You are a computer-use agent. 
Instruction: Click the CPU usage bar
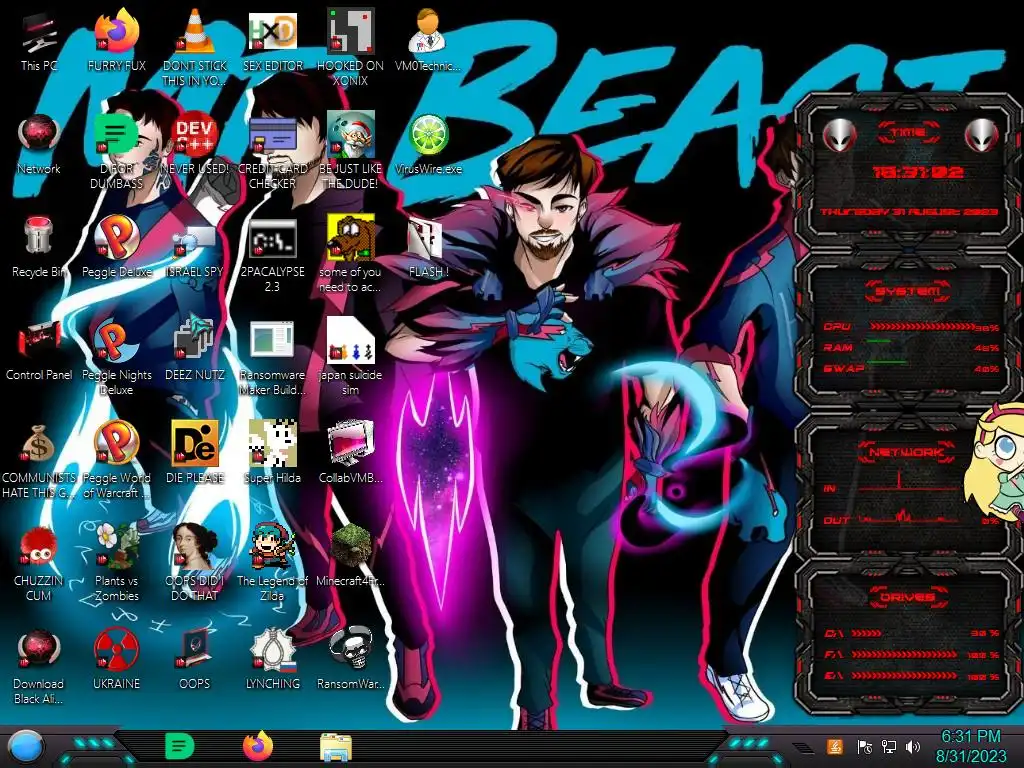click(x=921, y=326)
